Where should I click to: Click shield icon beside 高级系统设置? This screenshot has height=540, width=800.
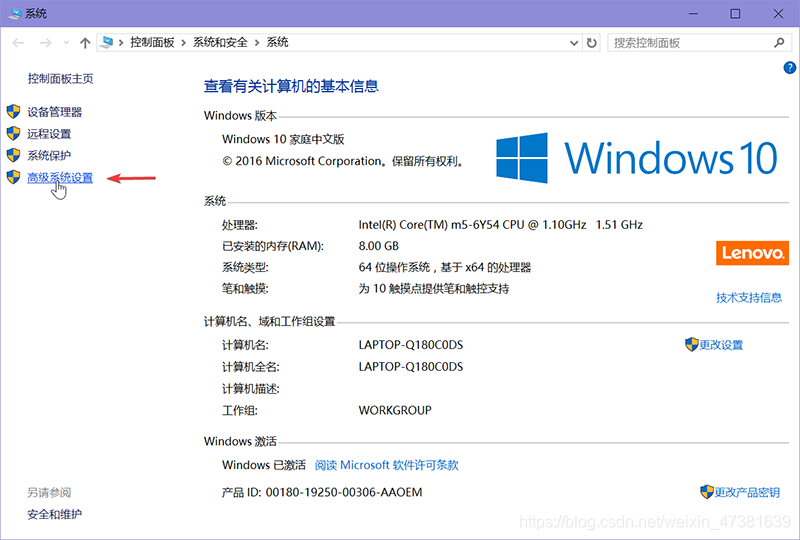click(x=13, y=177)
